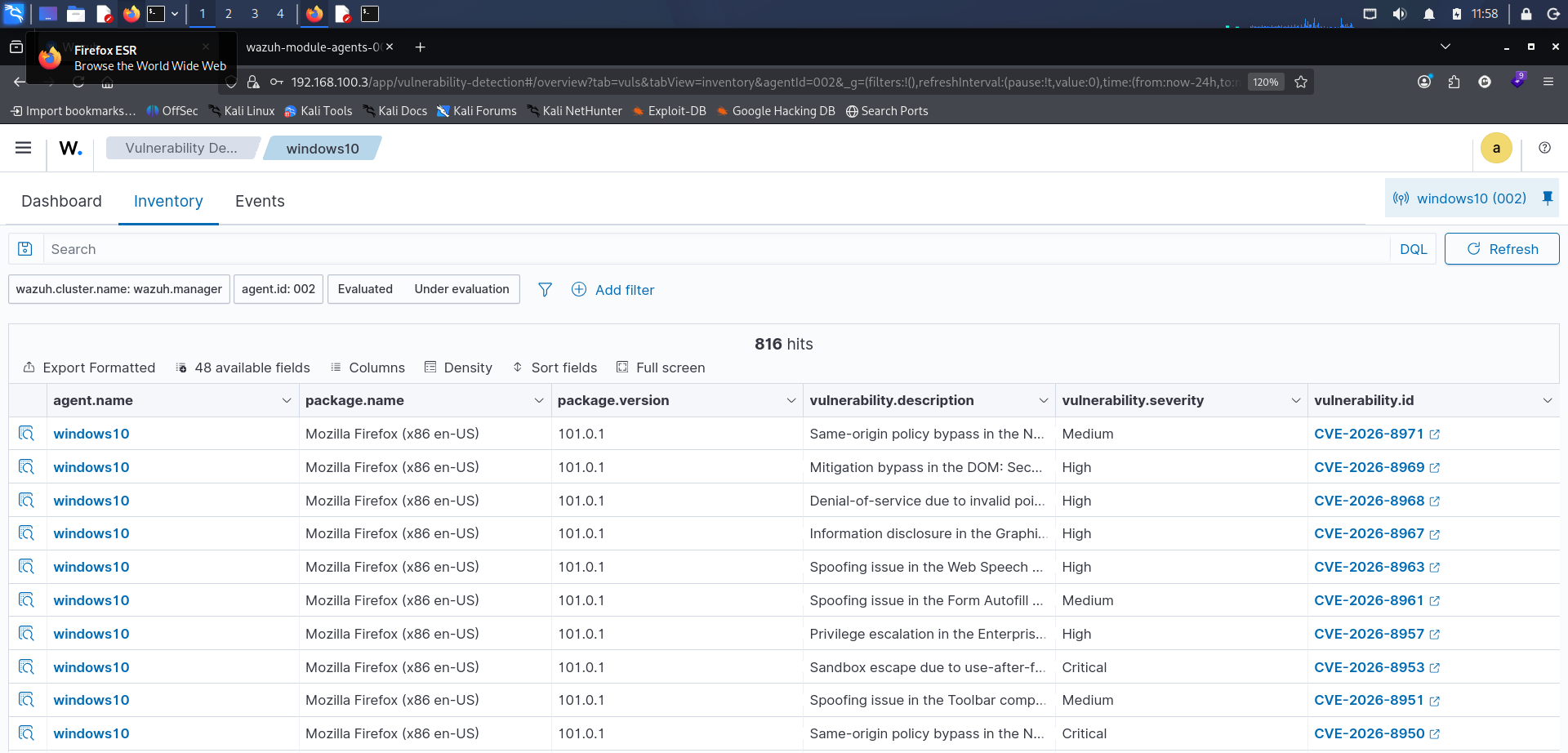Open the Columns selector dropdown
This screenshot has height=753, width=1568.
367,368
